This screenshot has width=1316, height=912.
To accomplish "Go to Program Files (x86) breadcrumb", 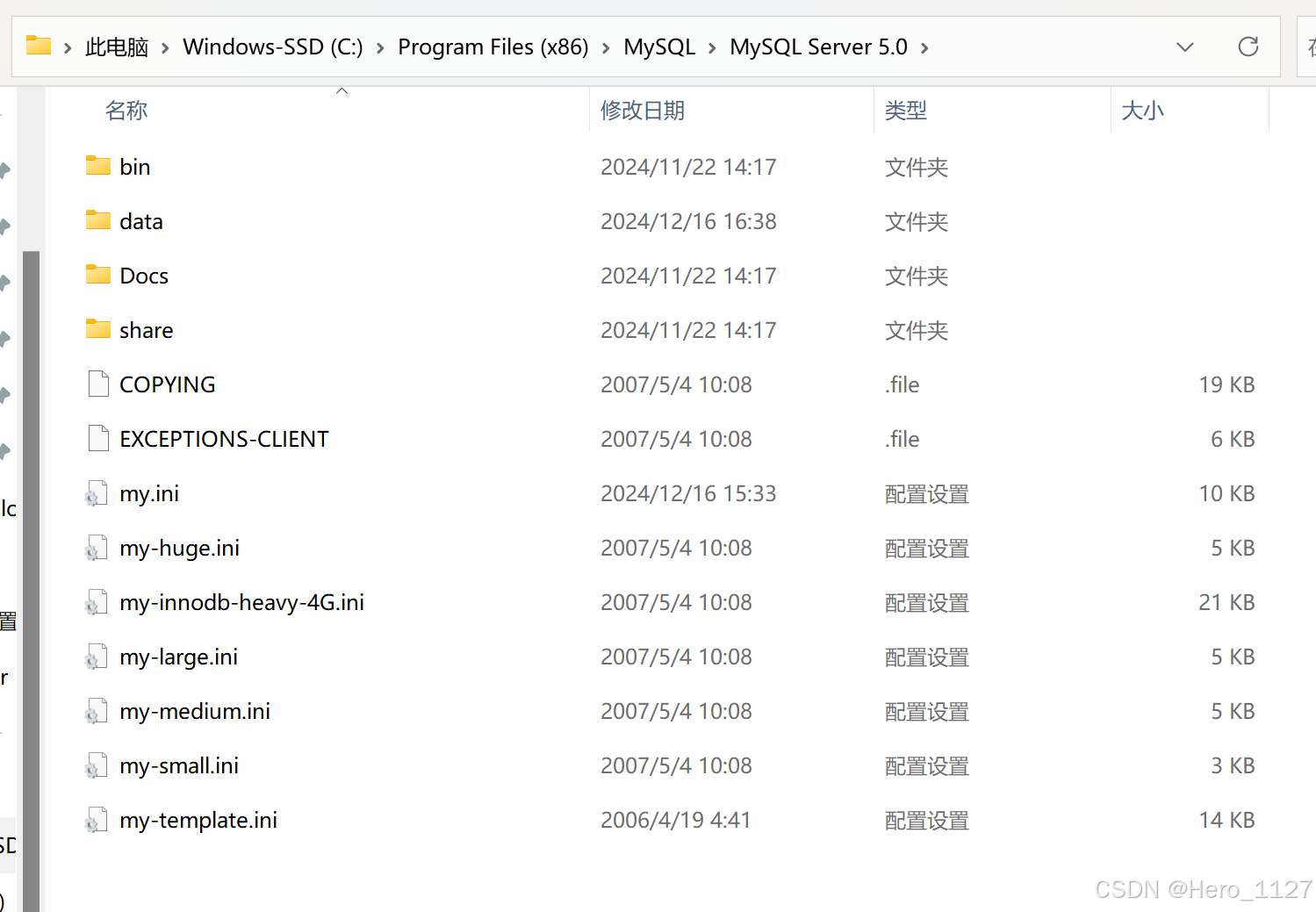I will pos(493,47).
